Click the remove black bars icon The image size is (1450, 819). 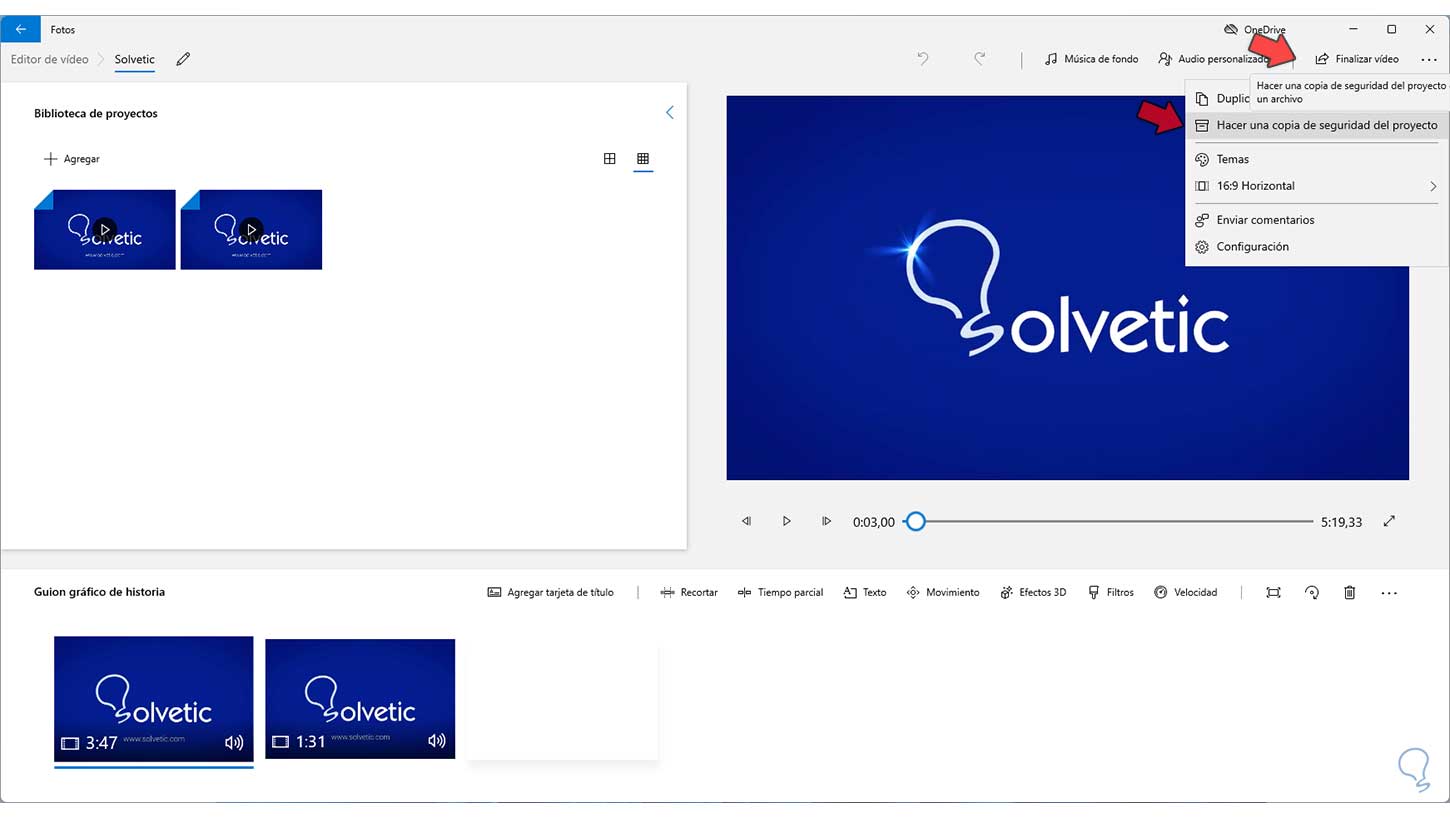1273,593
